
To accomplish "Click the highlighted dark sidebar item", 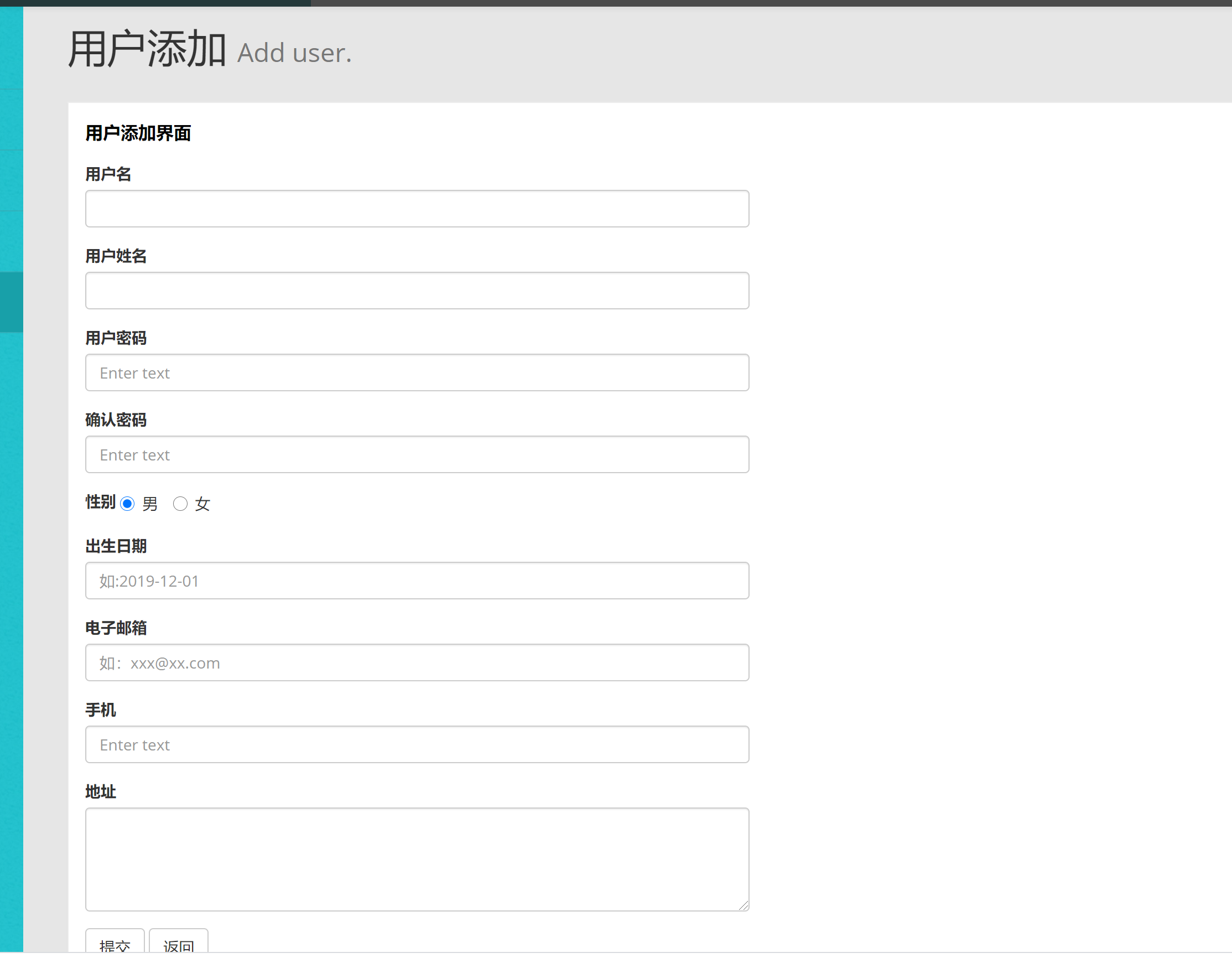I will pyautogui.click(x=11, y=302).
